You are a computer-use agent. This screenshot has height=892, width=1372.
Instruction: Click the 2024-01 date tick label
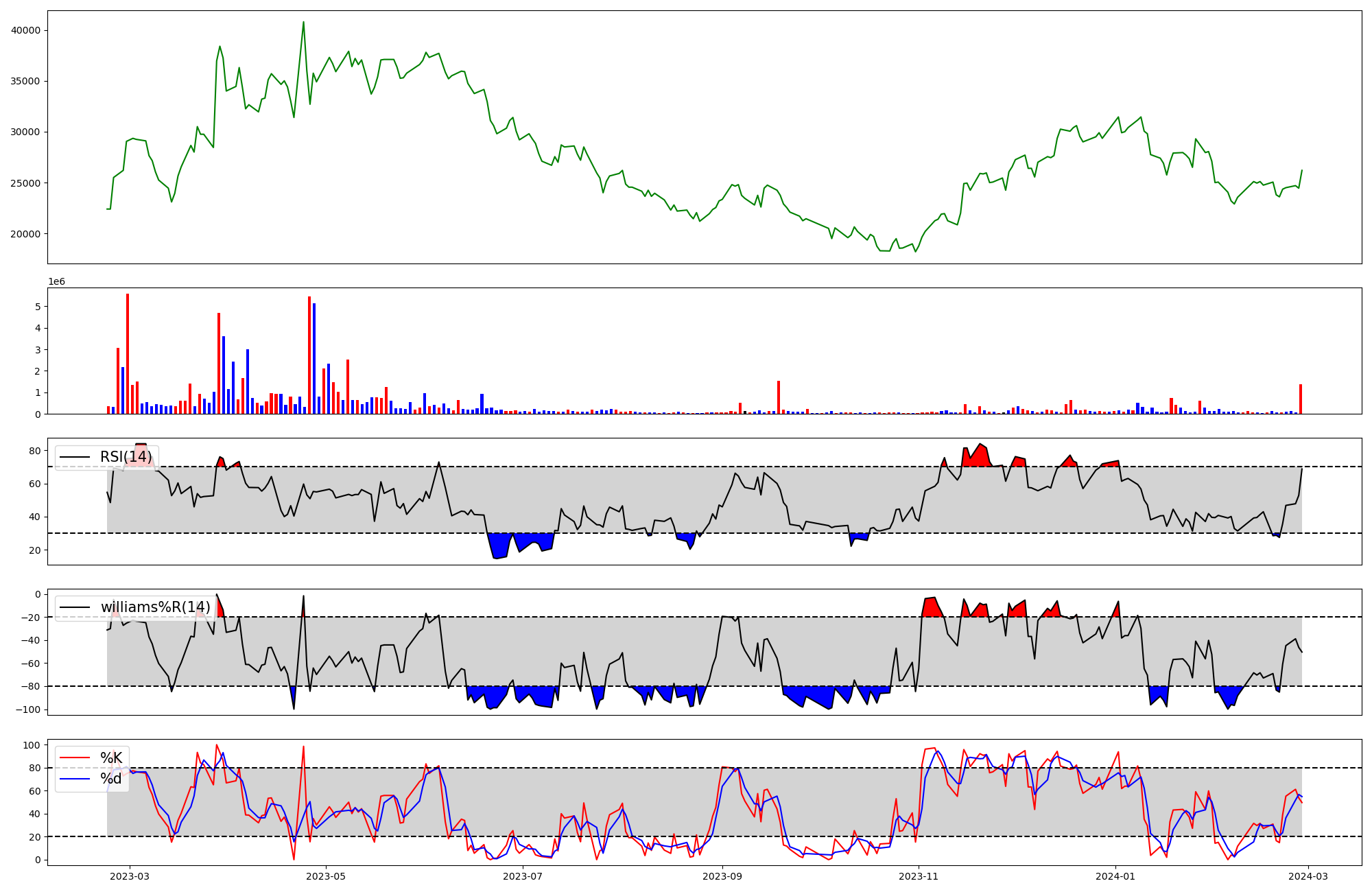(1115, 876)
